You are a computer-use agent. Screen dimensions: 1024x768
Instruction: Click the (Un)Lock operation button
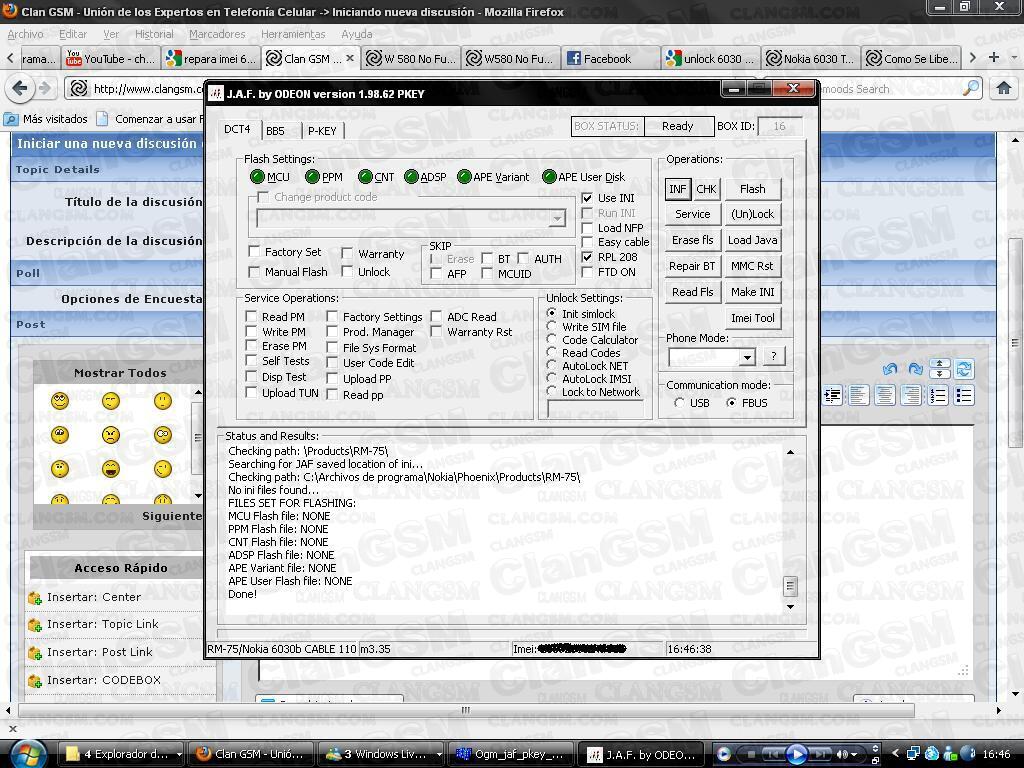click(x=752, y=214)
